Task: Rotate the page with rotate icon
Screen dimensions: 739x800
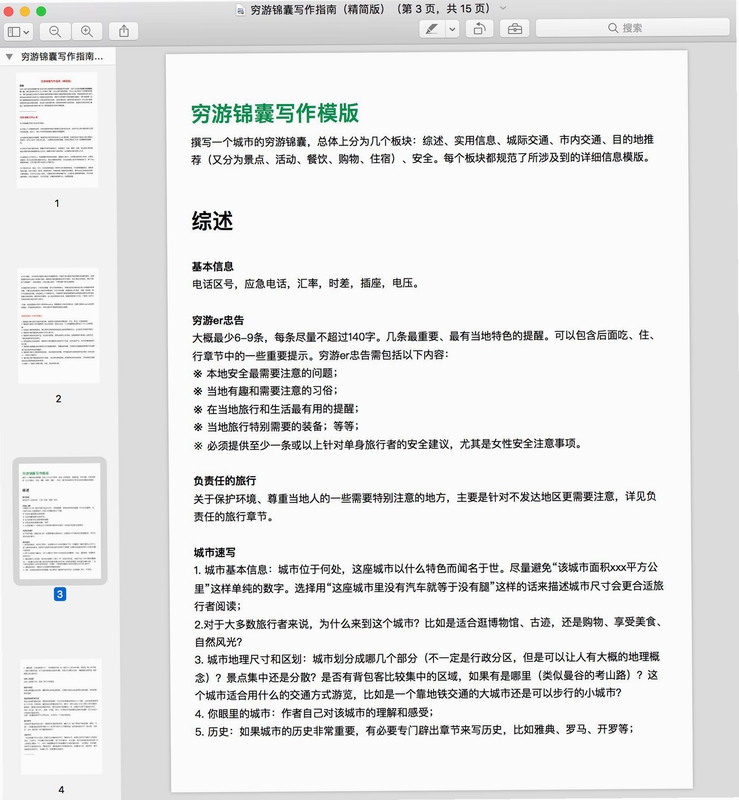Action: pos(479,29)
